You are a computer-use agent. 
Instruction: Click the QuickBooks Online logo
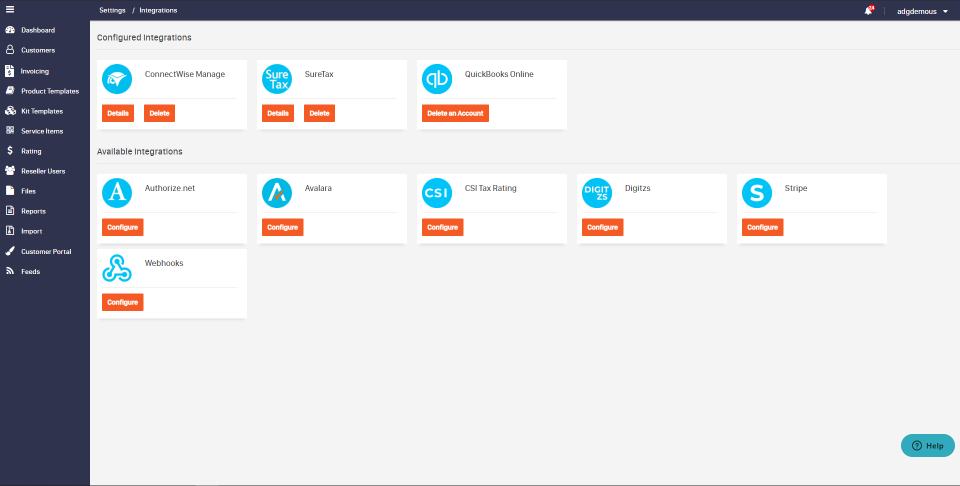click(437, 79)
